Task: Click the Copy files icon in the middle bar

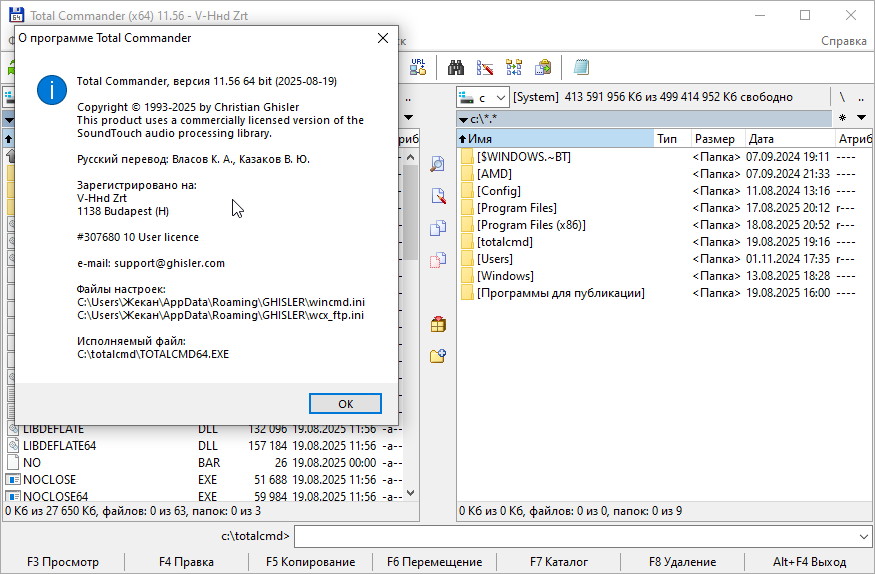Action: (x=438, y=228)
